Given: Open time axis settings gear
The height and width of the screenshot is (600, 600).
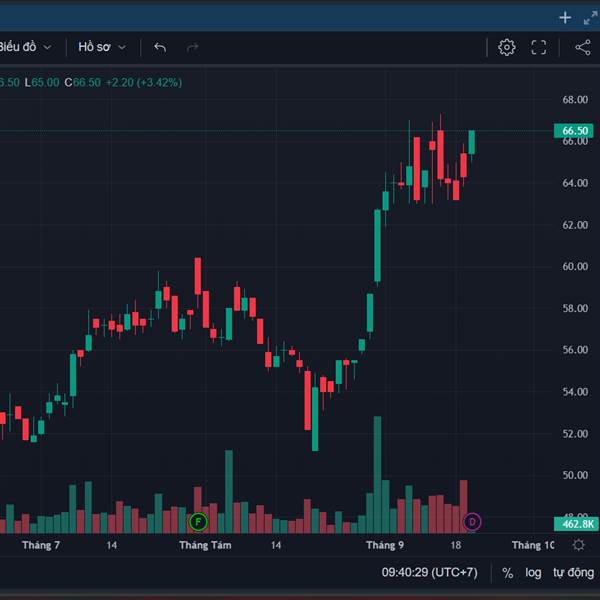Looking at the screenshot, I should click(579, 545).
